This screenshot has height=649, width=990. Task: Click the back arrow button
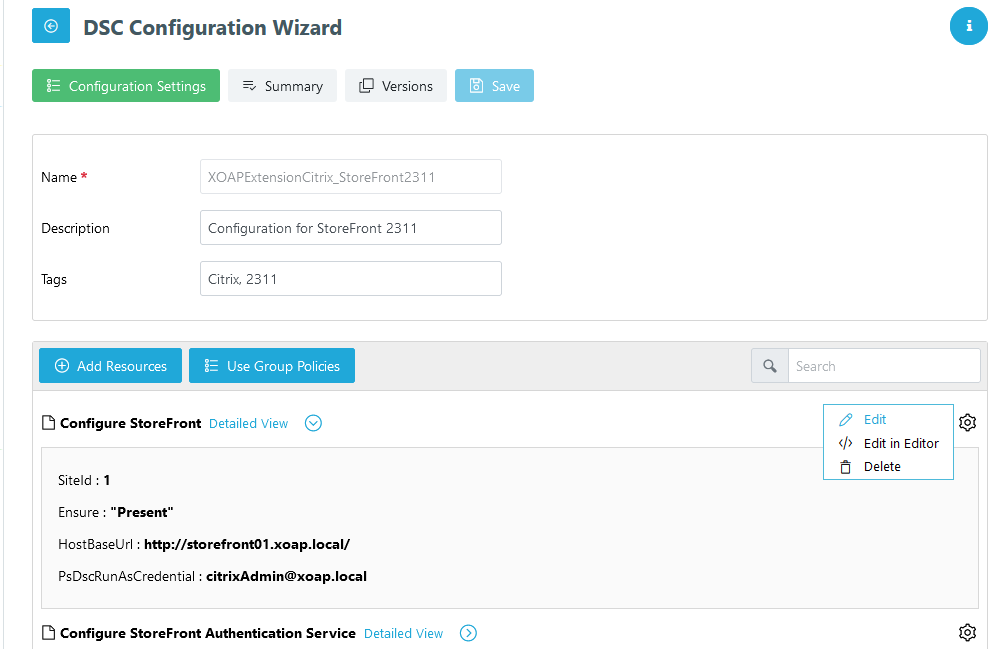[51, 26]
